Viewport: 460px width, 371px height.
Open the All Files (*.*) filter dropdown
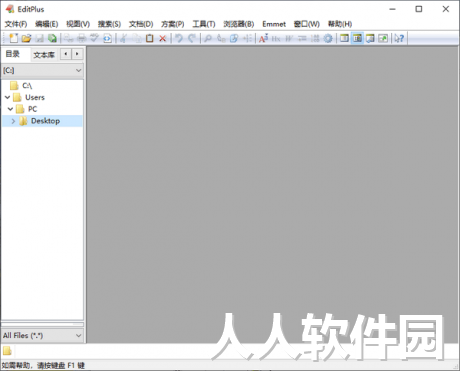pos(42,335)
